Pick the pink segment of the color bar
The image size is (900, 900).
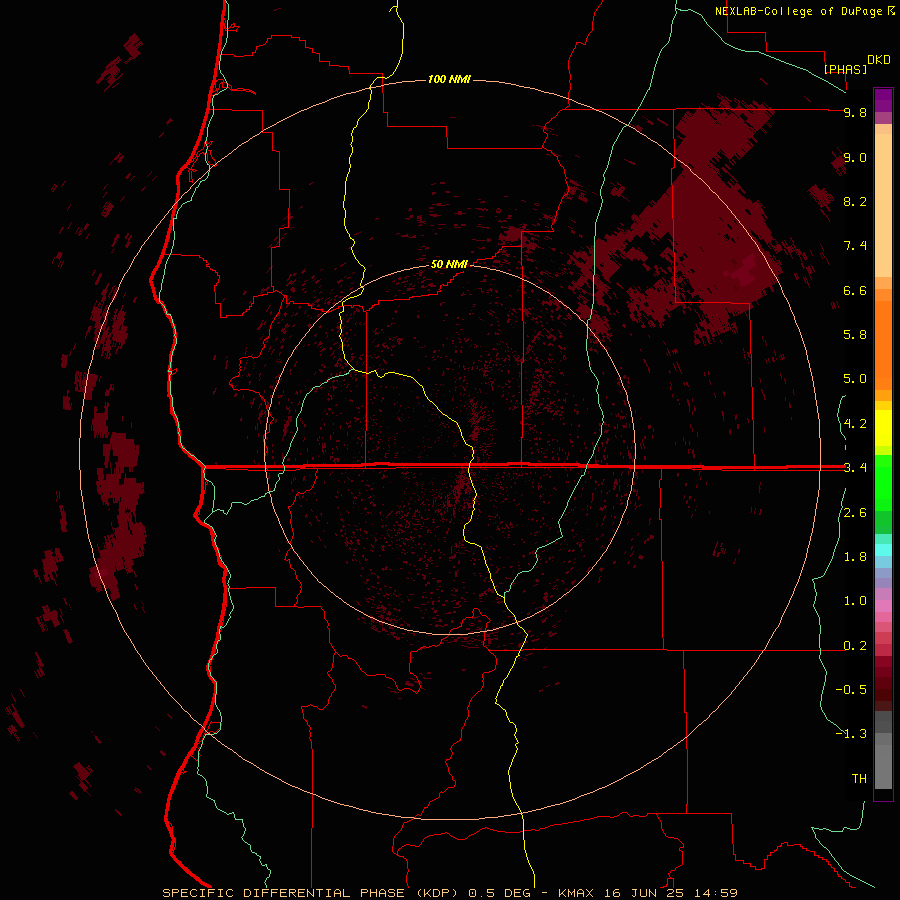[883, 606]
